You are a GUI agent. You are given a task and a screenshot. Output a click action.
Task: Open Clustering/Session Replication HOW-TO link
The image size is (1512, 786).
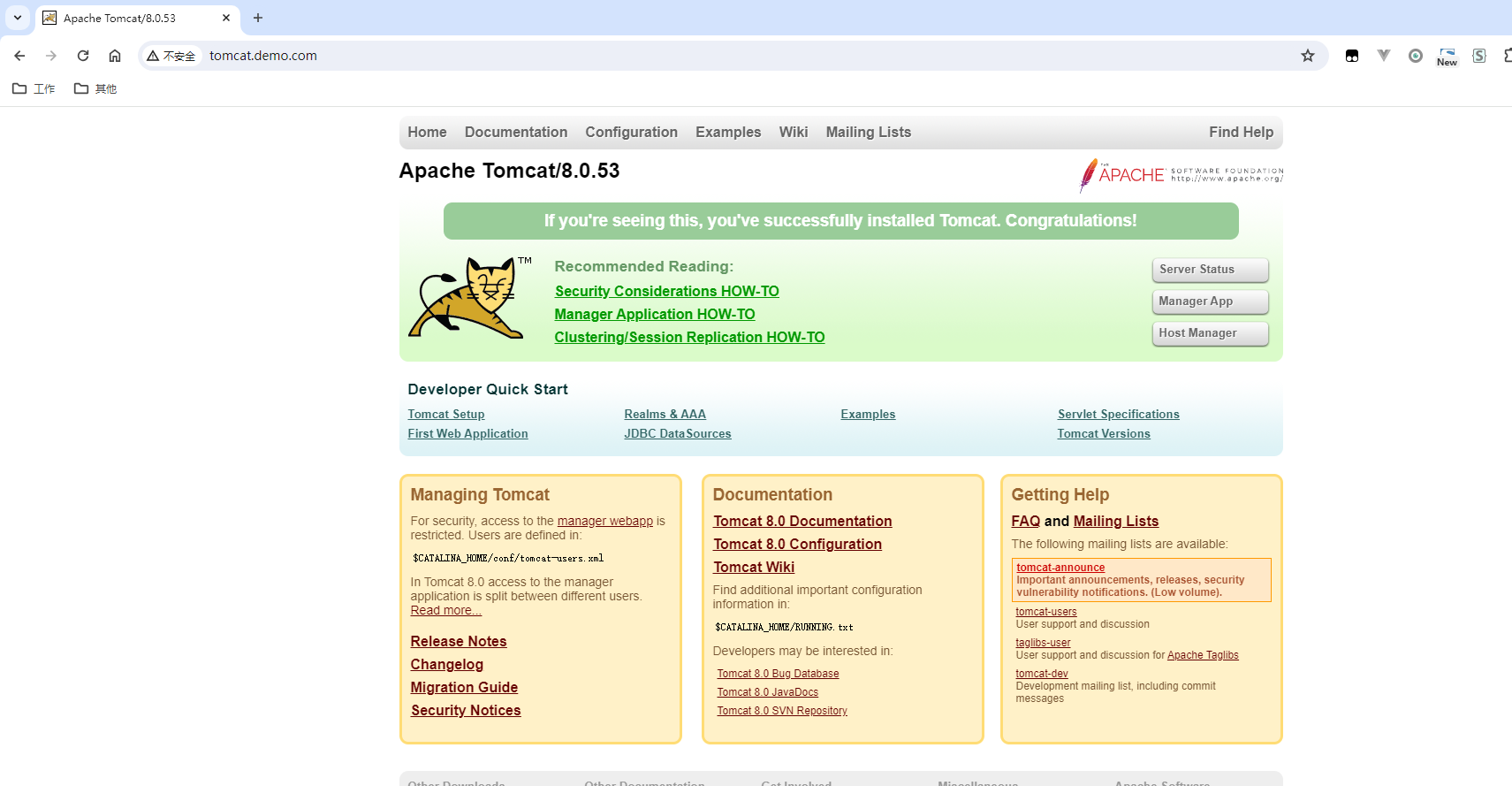(x=689, y=337)
